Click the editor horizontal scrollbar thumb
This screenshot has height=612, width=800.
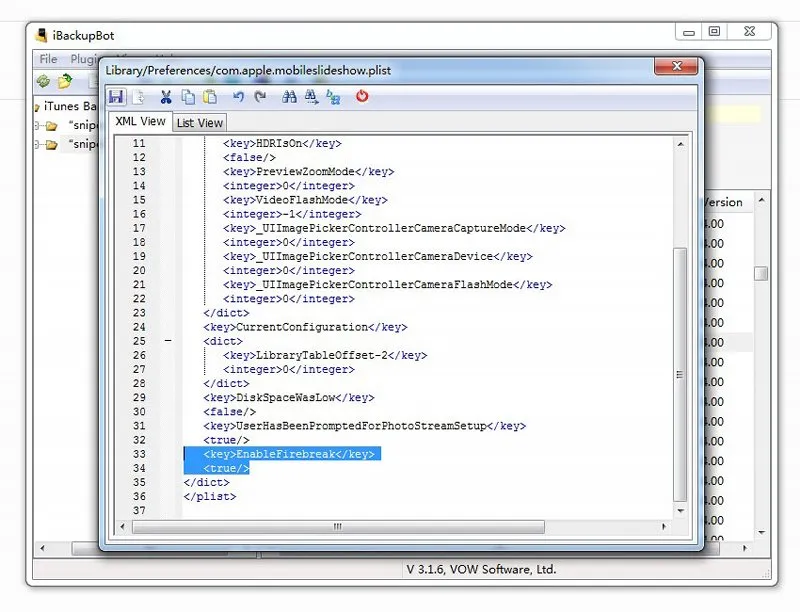click(x=338, y=526)
